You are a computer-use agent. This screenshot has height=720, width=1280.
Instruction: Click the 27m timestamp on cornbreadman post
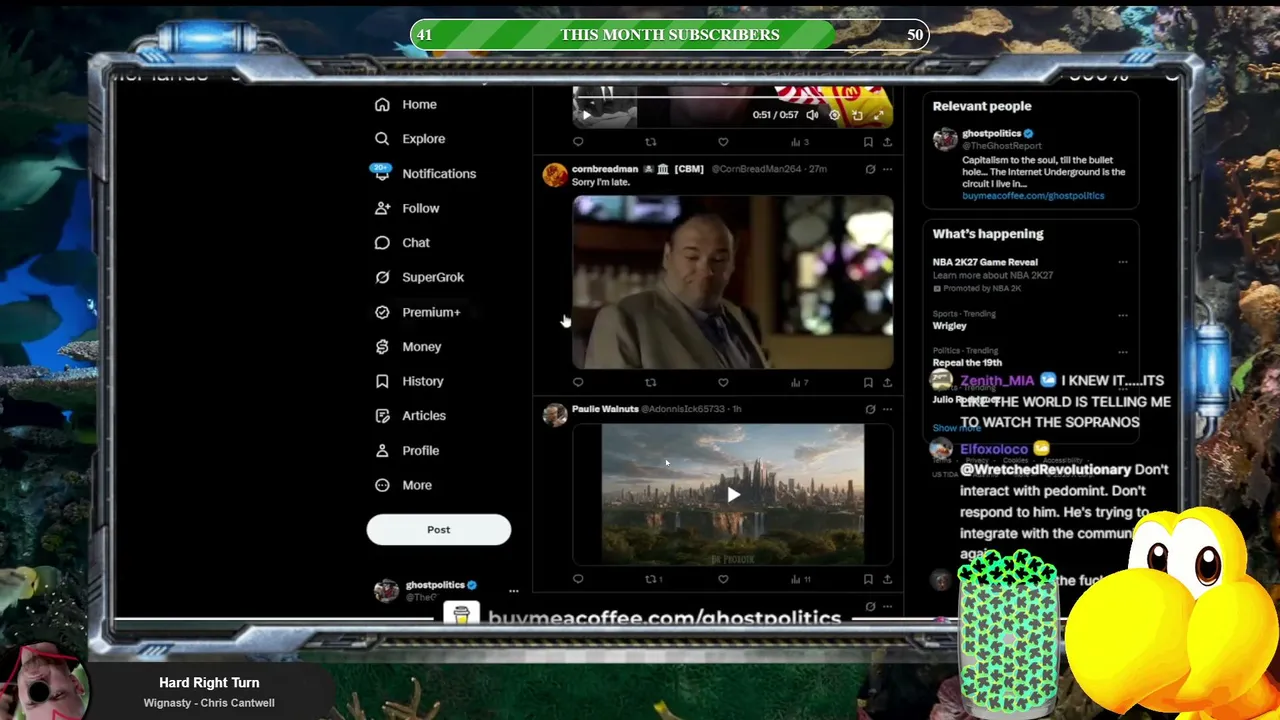click(x=819, y=169)
